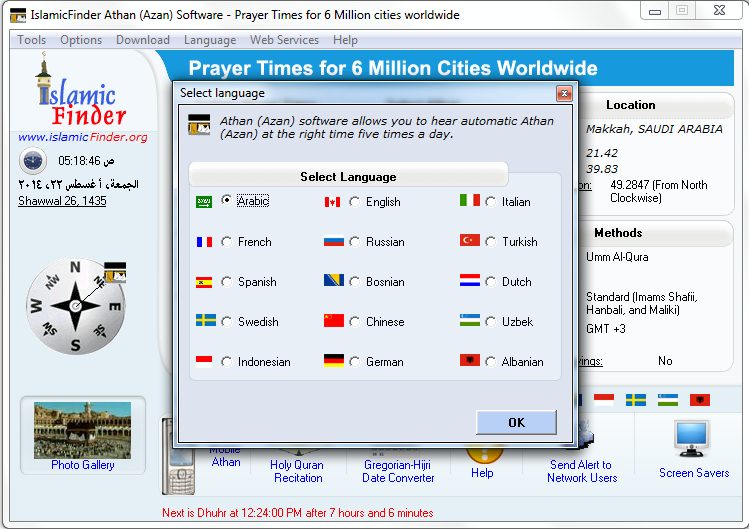Click the Kaaba icon on the compass

115,272
